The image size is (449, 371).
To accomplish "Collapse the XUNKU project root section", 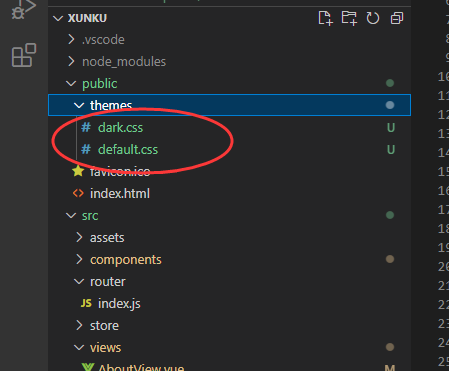I will (58, 18).
